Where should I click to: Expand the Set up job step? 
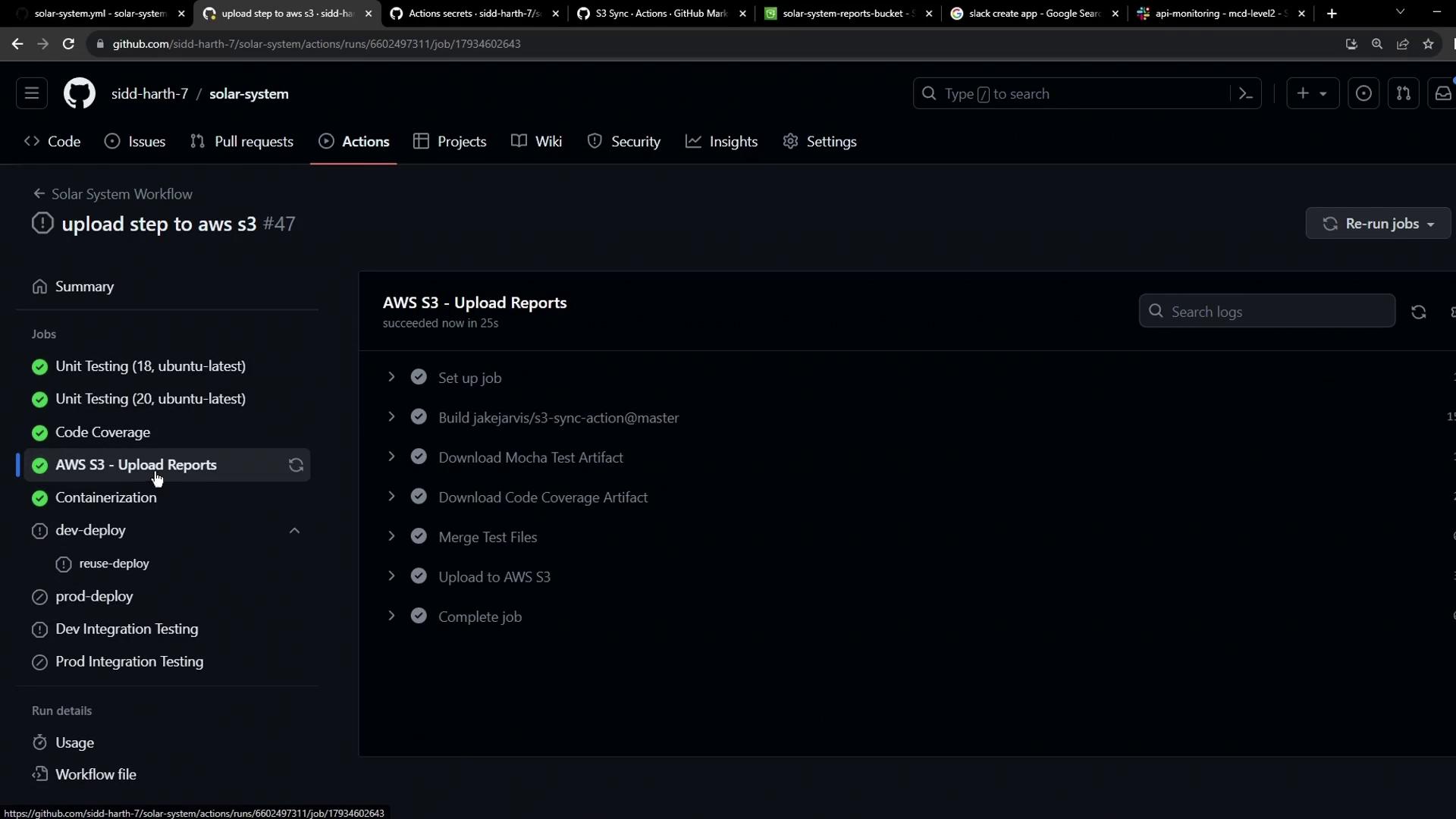click(x=391, y=378)
